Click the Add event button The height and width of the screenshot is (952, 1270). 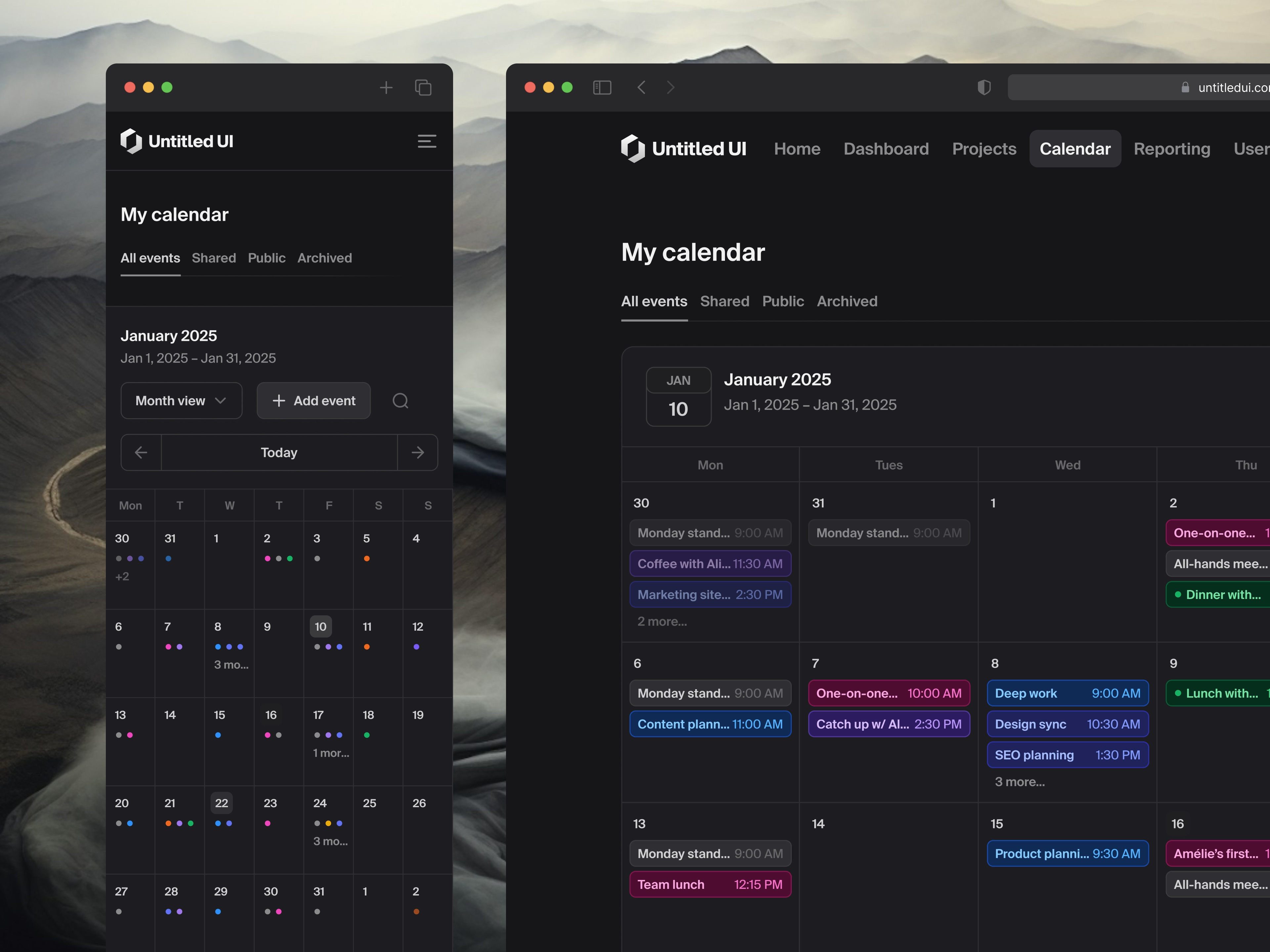click(x=314, y=401)
